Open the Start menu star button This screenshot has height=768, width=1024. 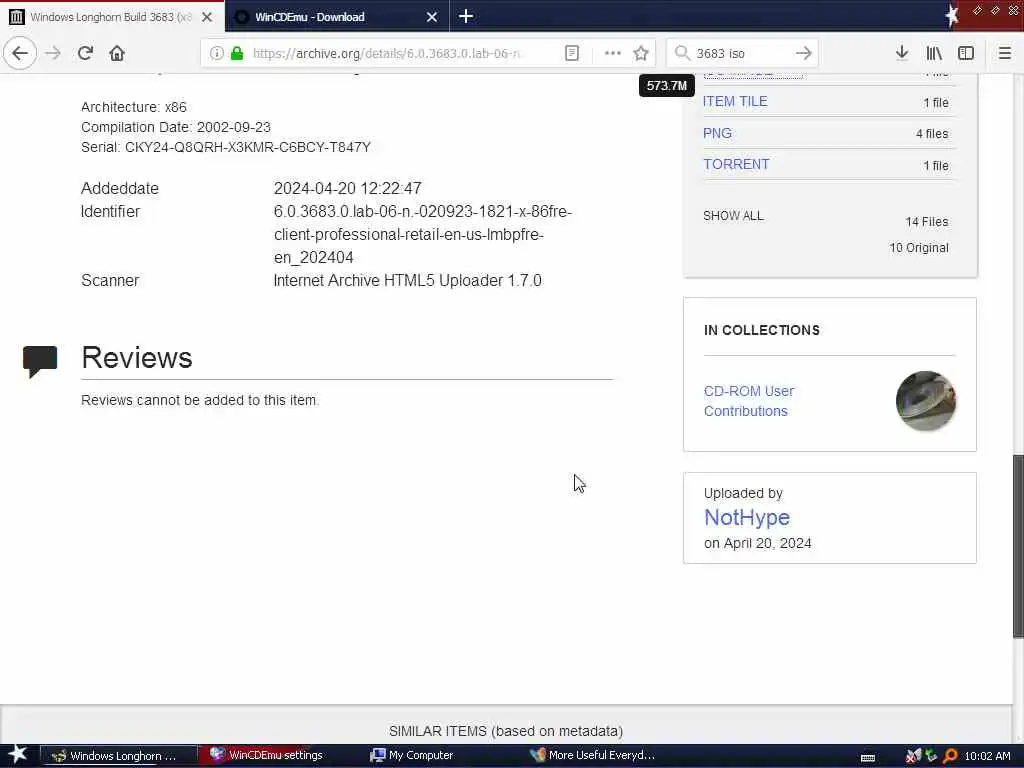click(x=18, y=755)
